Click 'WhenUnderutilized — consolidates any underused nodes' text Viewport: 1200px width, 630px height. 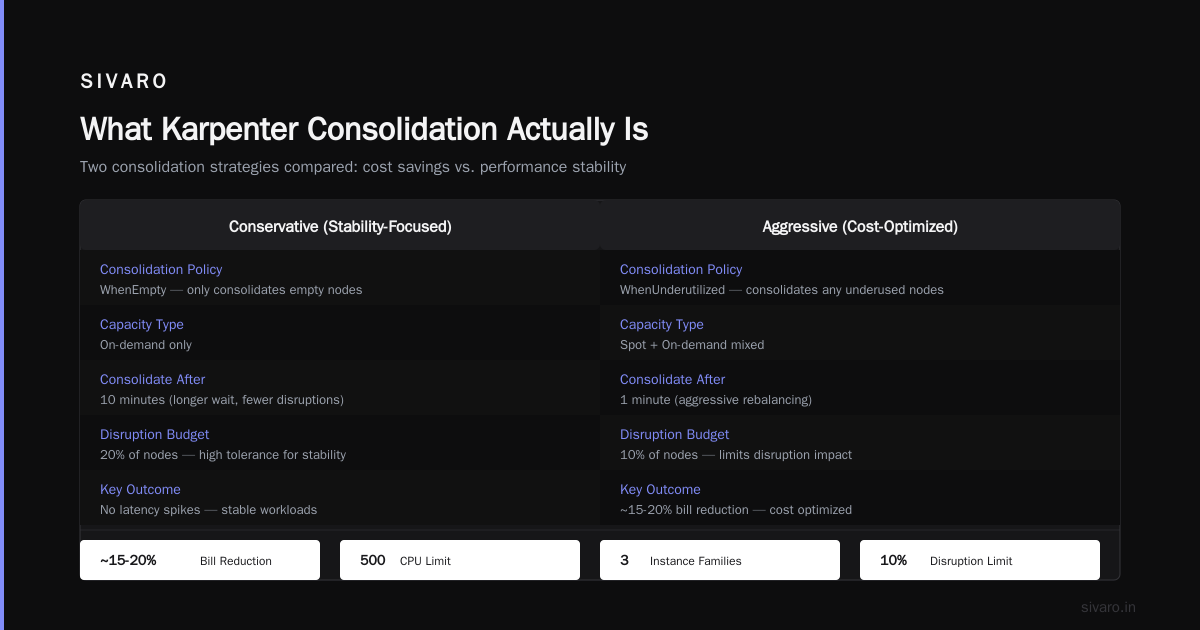[x=782, y=290]
